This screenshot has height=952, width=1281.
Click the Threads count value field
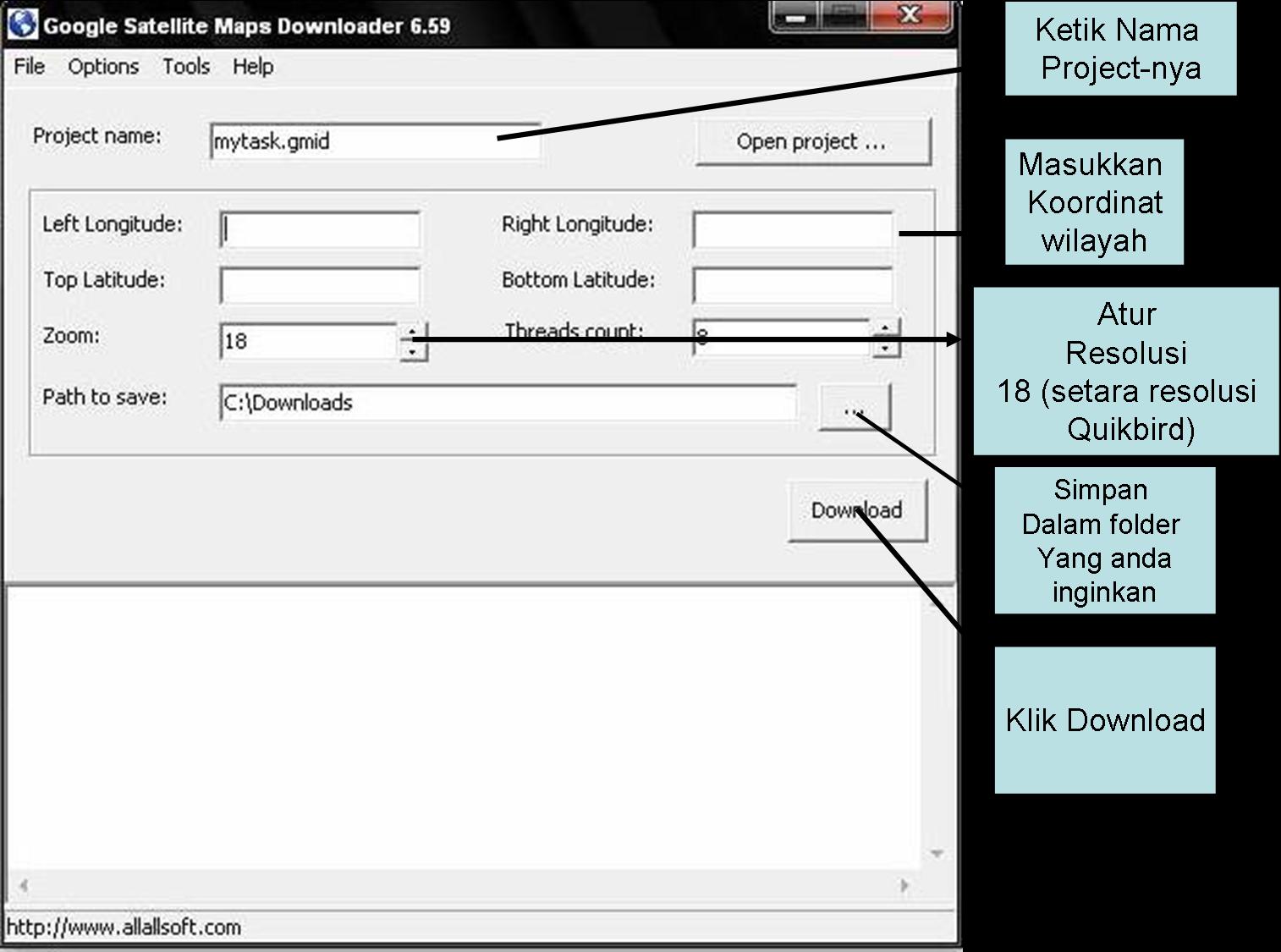pos(782,338)
